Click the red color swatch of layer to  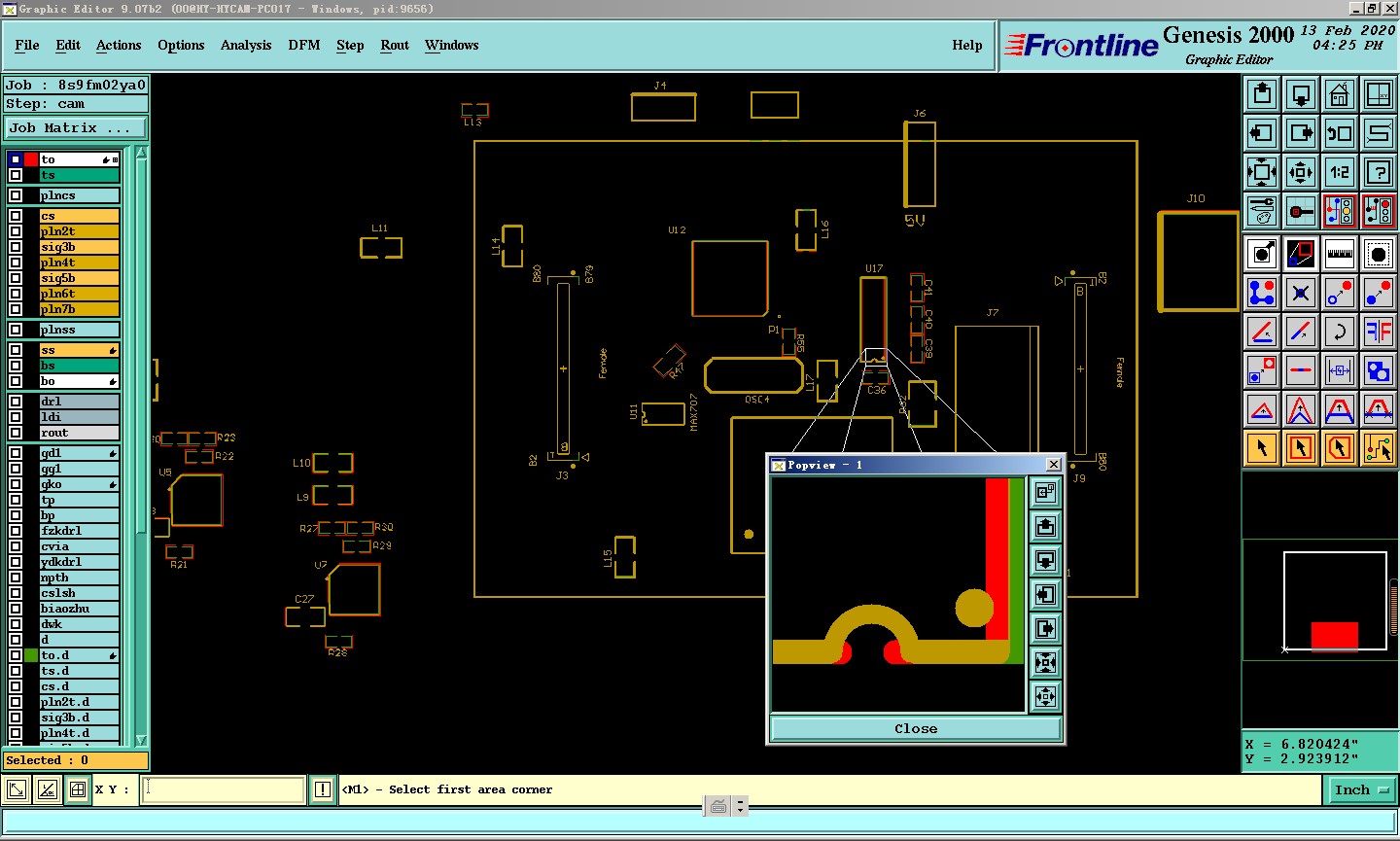(31, 159)
